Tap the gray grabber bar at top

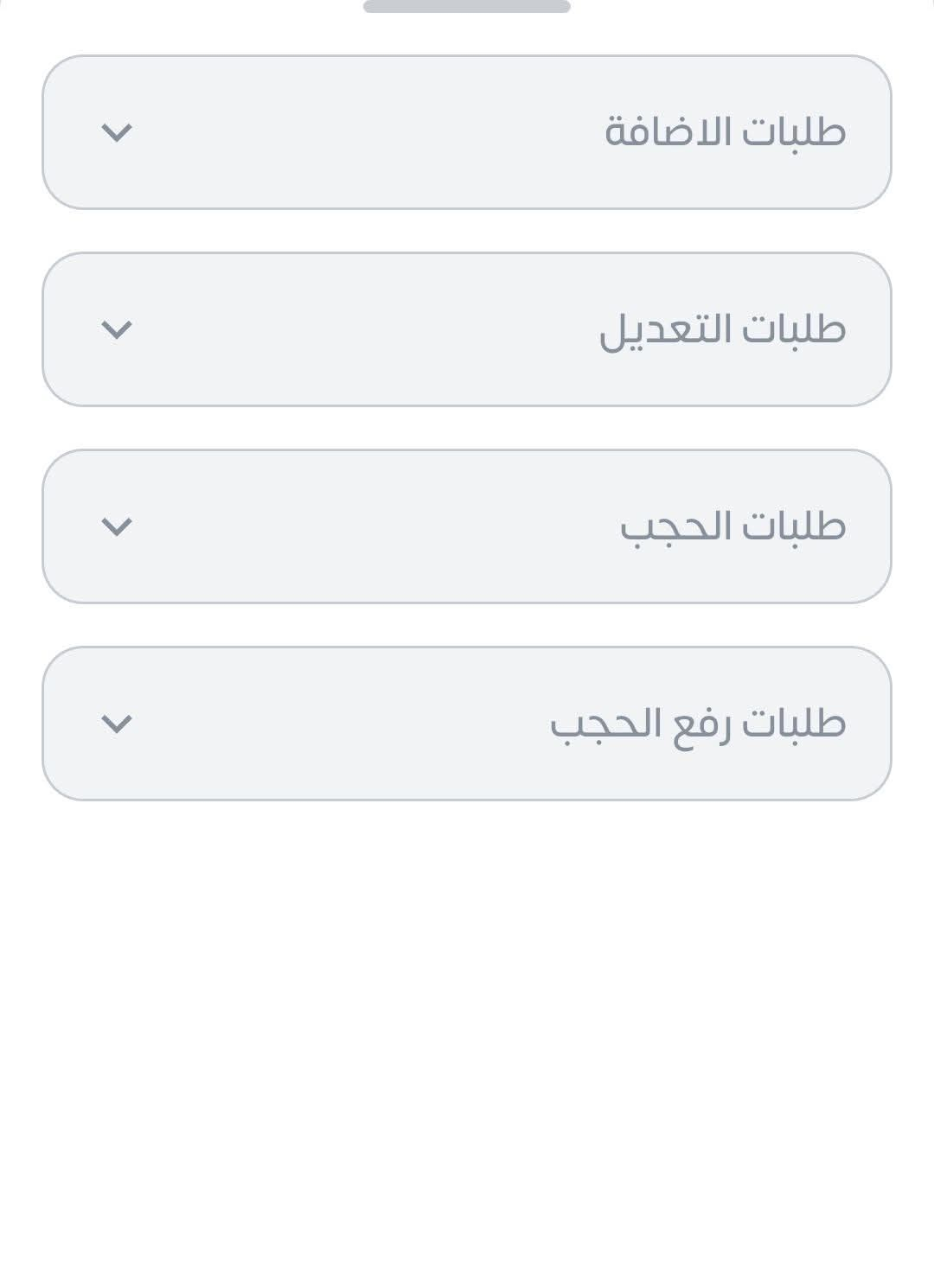[467, 6]
